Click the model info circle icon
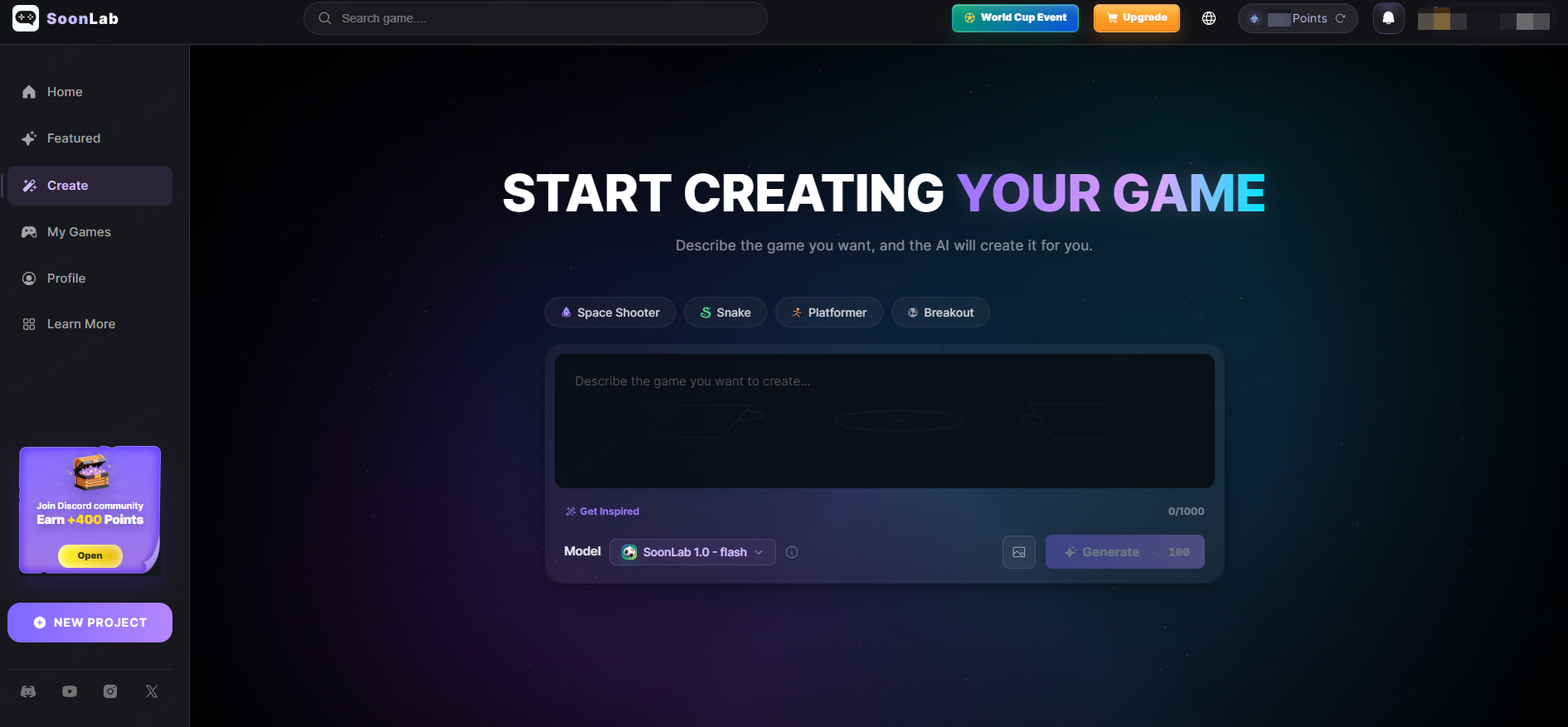Viewport: 1568px width, 727px height. tap(792, 552)
